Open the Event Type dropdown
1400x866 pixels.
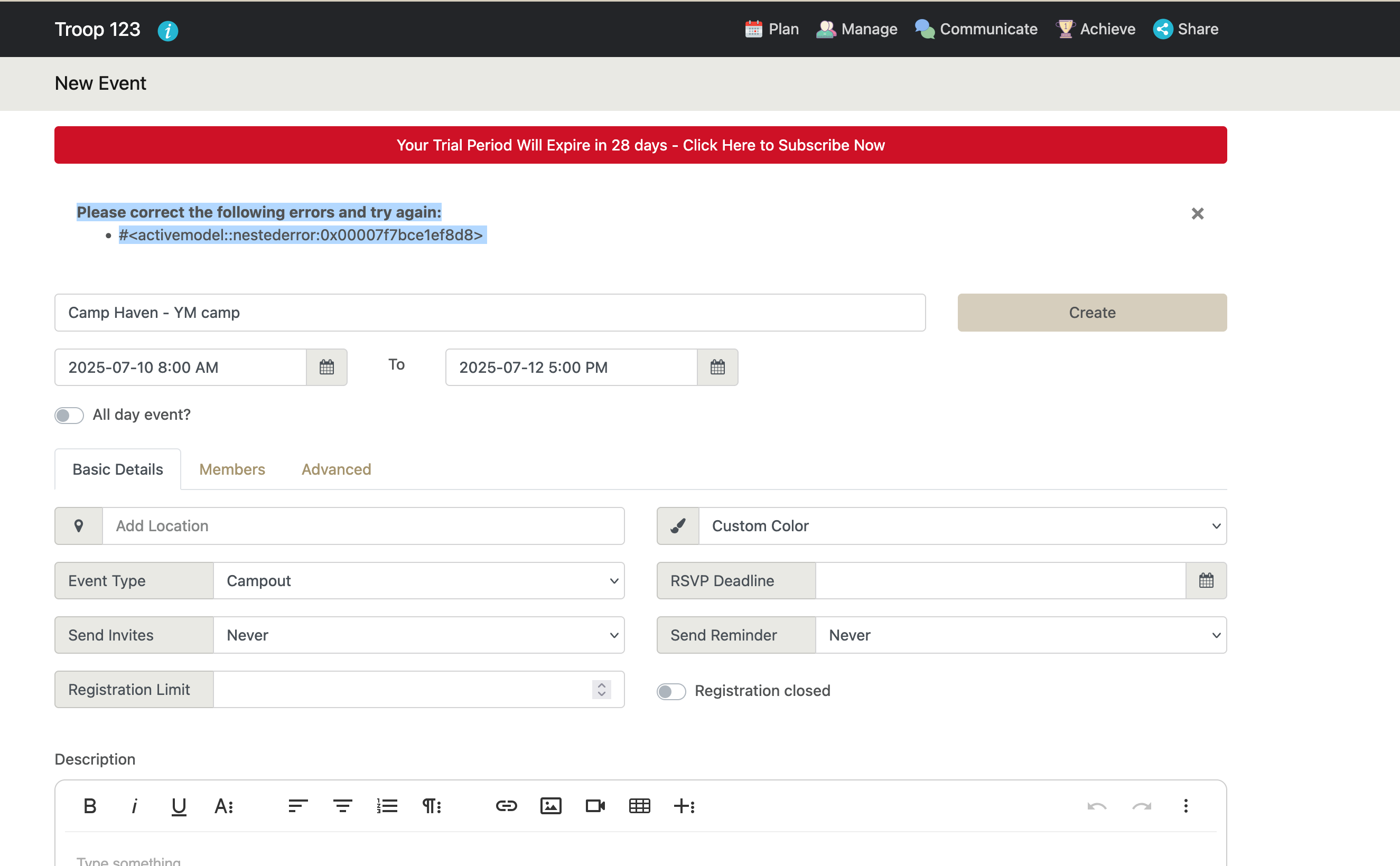coord(418,580)
